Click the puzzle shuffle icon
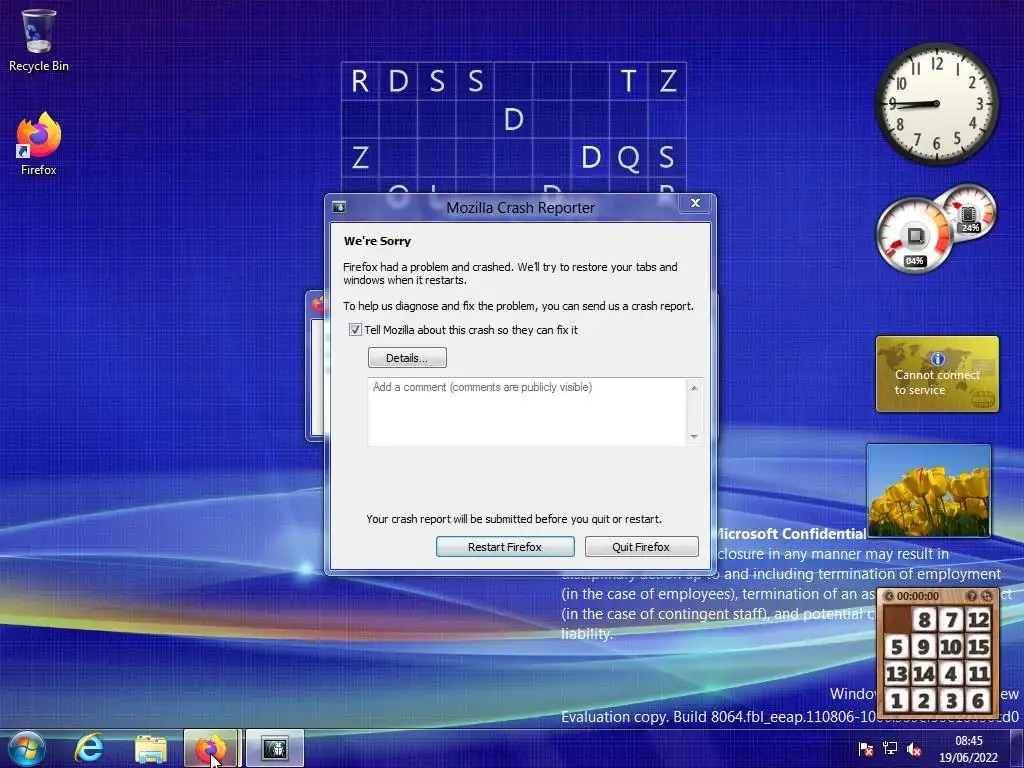This screenshot has width=1024, height=768. 987,596
